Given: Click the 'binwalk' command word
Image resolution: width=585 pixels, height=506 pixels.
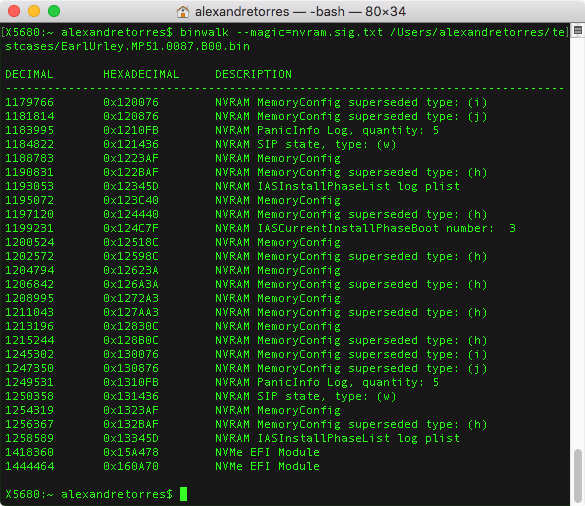Looking at the screenshot, I should tap(204, 32).
